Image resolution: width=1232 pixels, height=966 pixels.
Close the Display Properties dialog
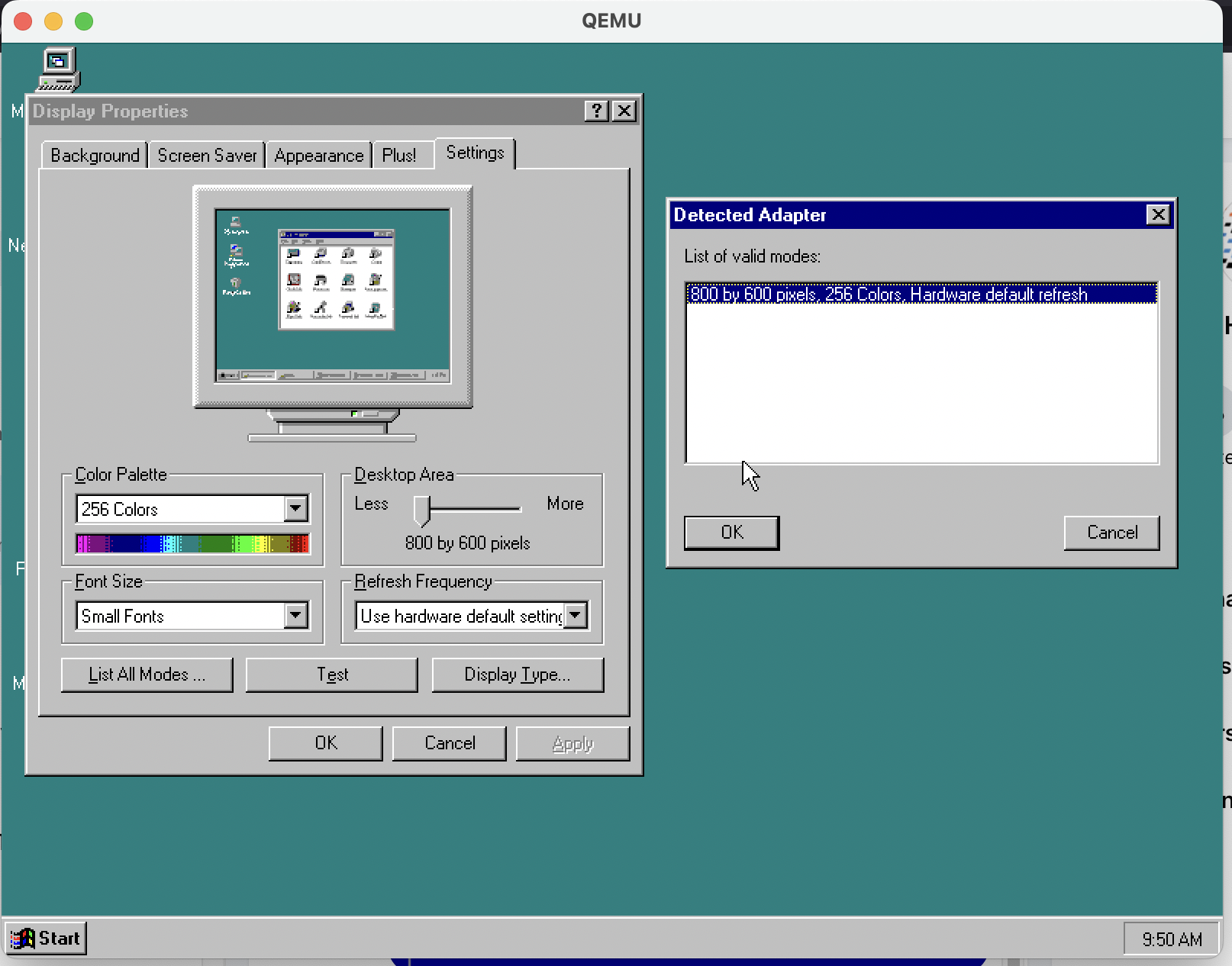point(624,111)
